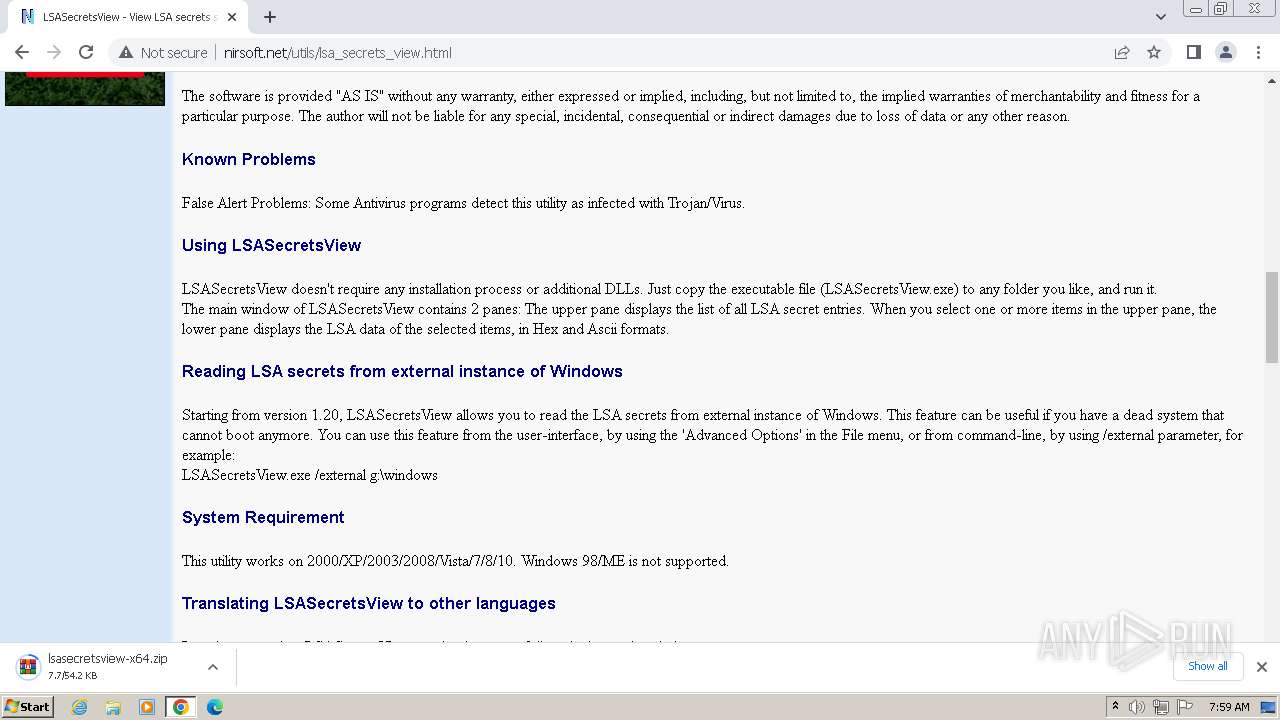Open Action Center flag icon
Screen dimensions: 1280x720
point(1185,707)
